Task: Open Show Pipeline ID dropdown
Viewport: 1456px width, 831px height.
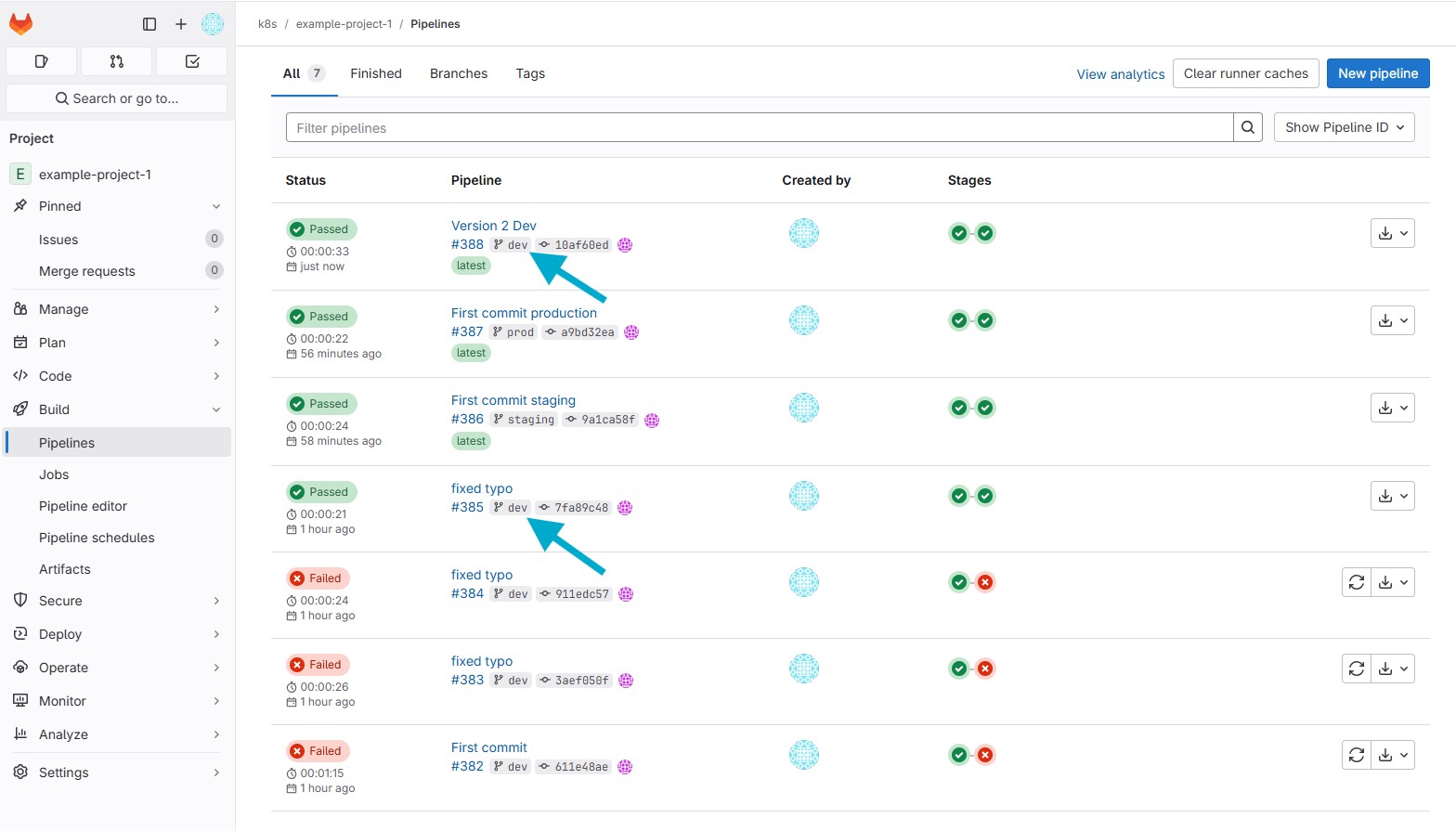Action: [x=1344, y=128]
